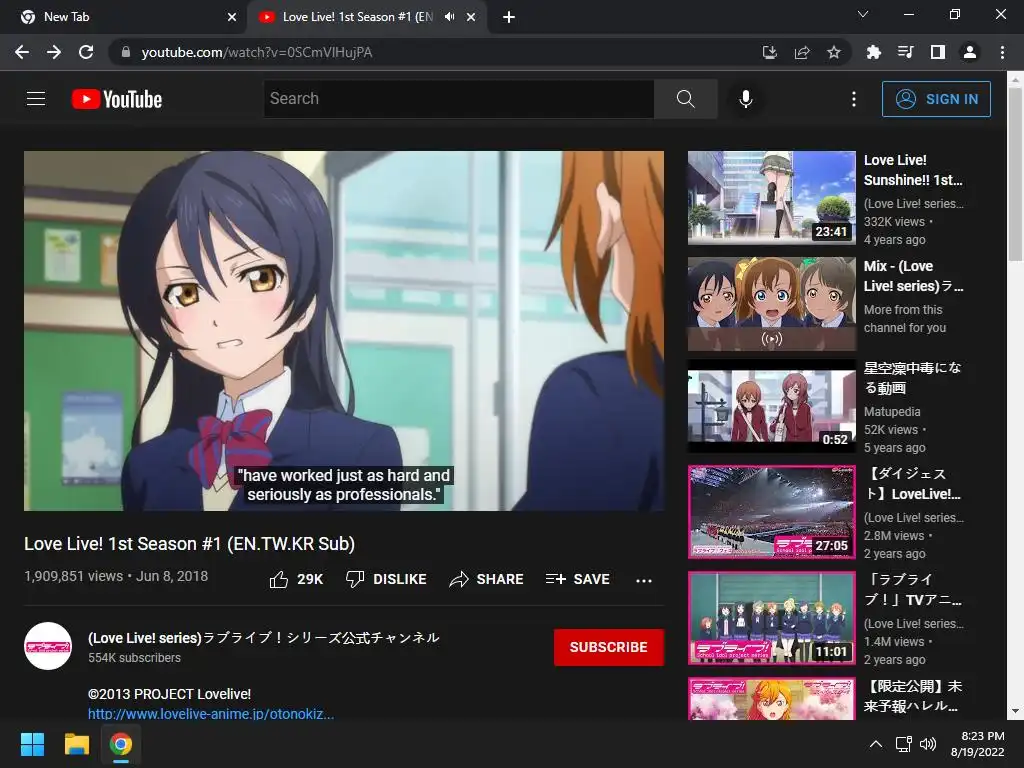Switch to the New Tab tab
1024x768 pixels.
click(x=123, y=17)
